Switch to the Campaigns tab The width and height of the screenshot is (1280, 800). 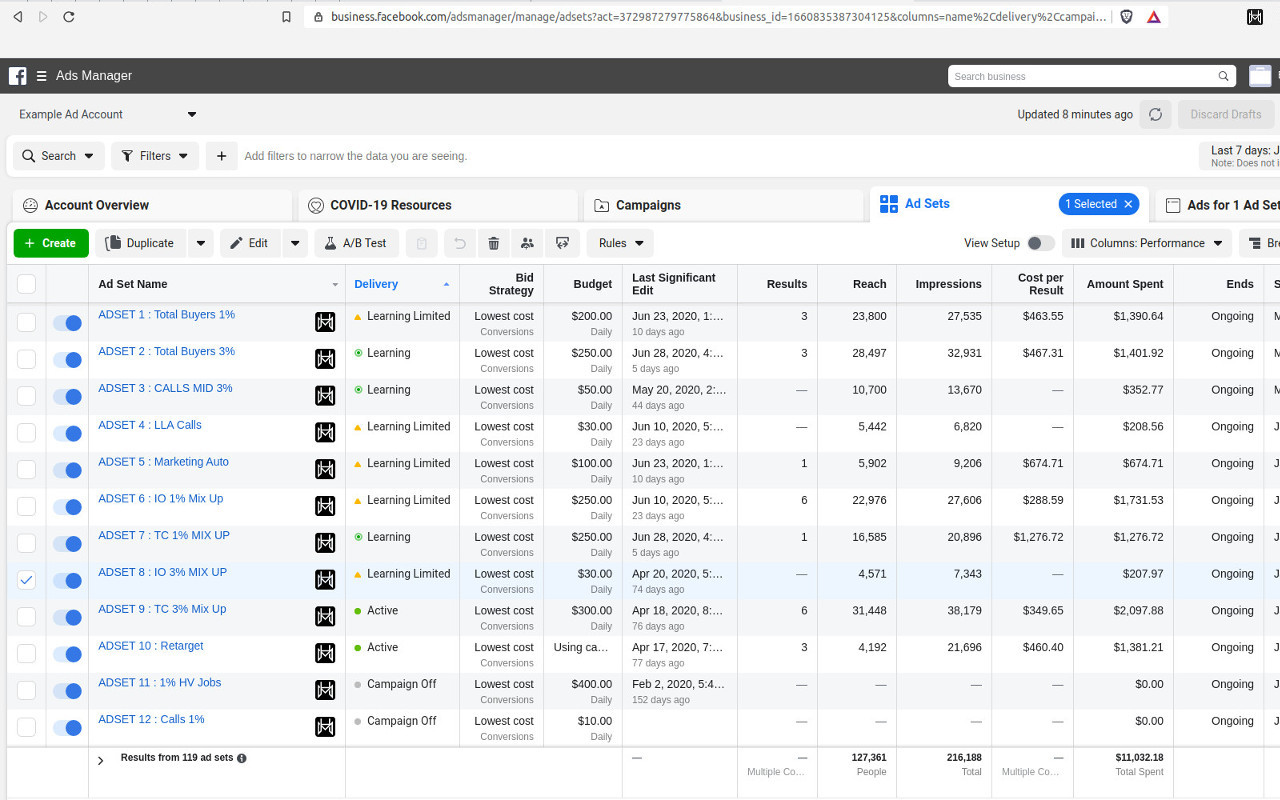(648, 205)
